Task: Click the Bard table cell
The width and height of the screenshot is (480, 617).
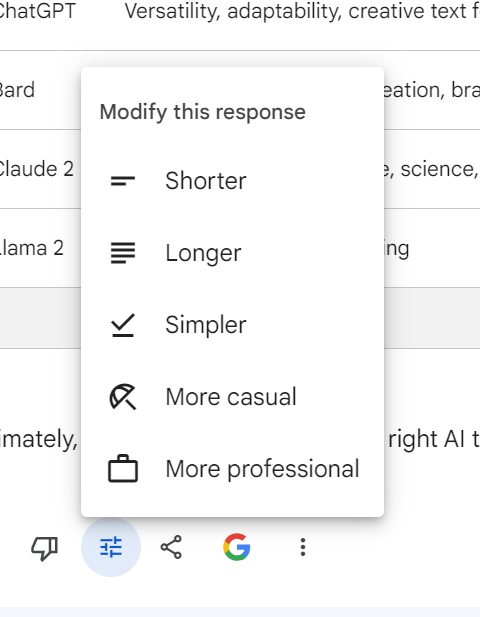Action: click(x=18, y=90)
